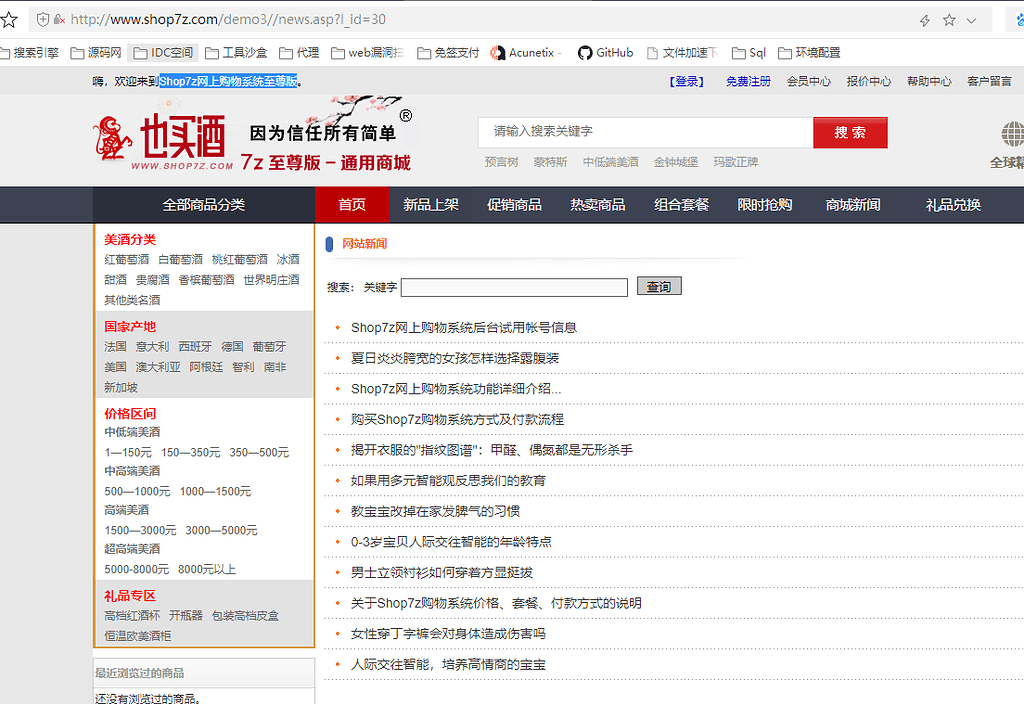
Task: Click the red 搜索 search button
Action: point(850,132)
